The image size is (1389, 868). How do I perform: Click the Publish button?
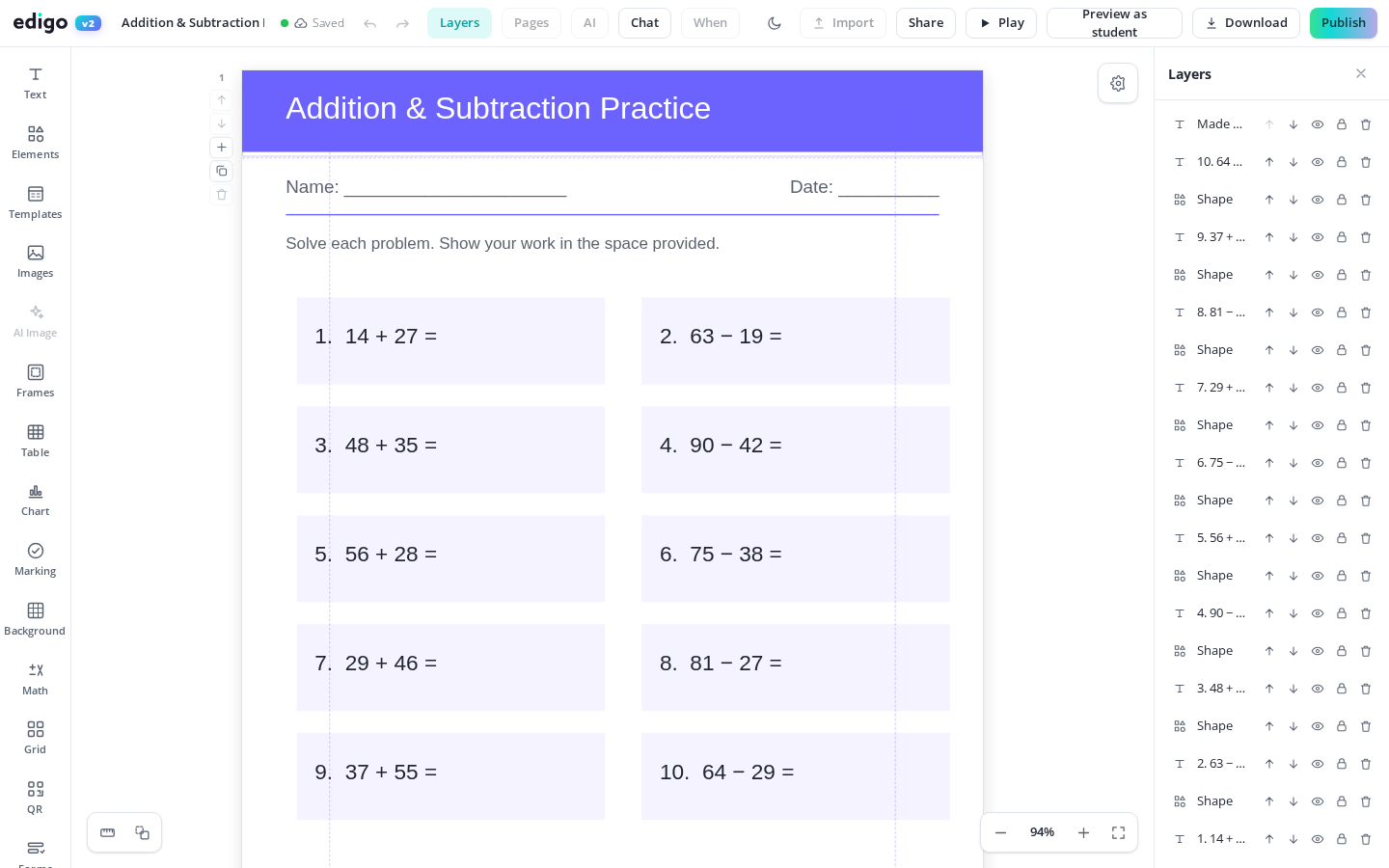click(1344, 23)
